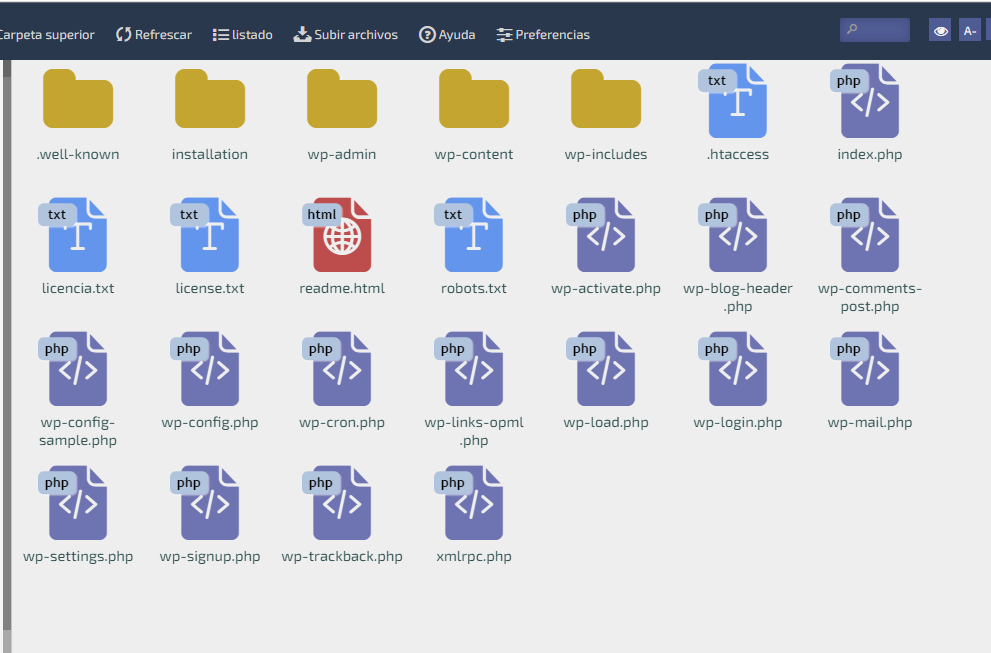Select the license.txt file icon
This screenshot has width=991, height=653.
[205, 235]
